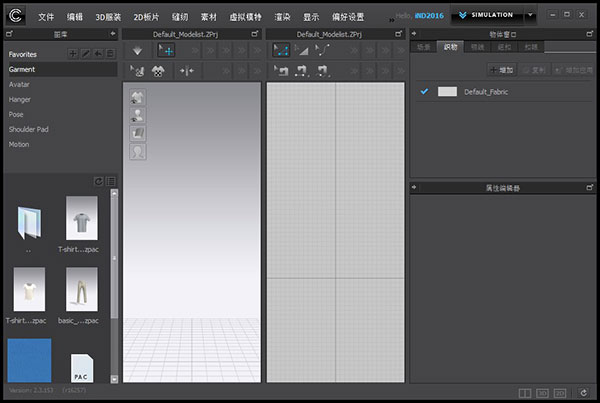
Task: Toggle show avatar visibility button in 3D view
Action: pos(137,115)
